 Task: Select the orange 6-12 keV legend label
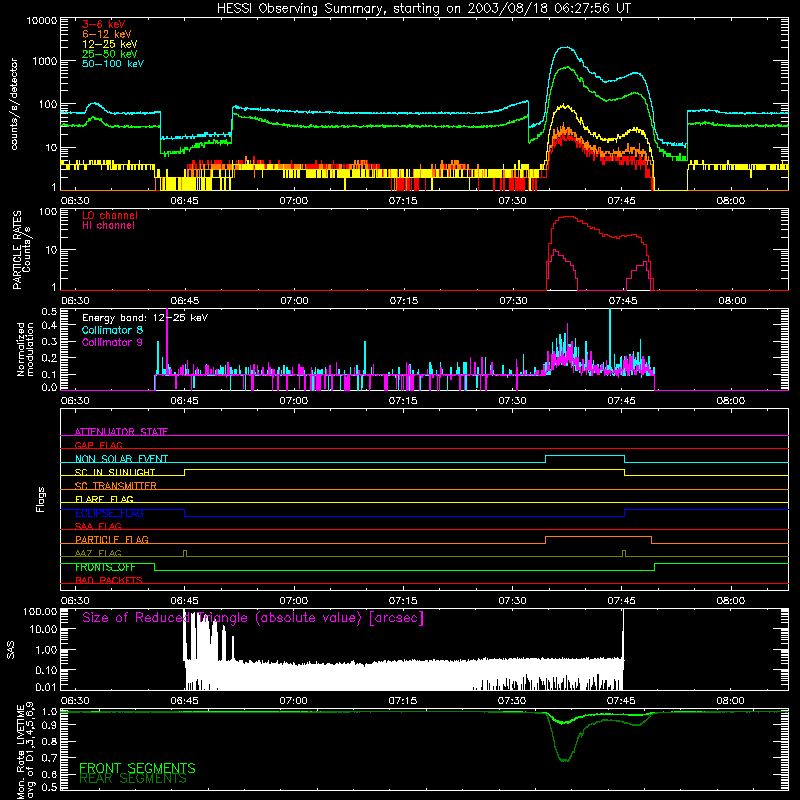[107, 34]
